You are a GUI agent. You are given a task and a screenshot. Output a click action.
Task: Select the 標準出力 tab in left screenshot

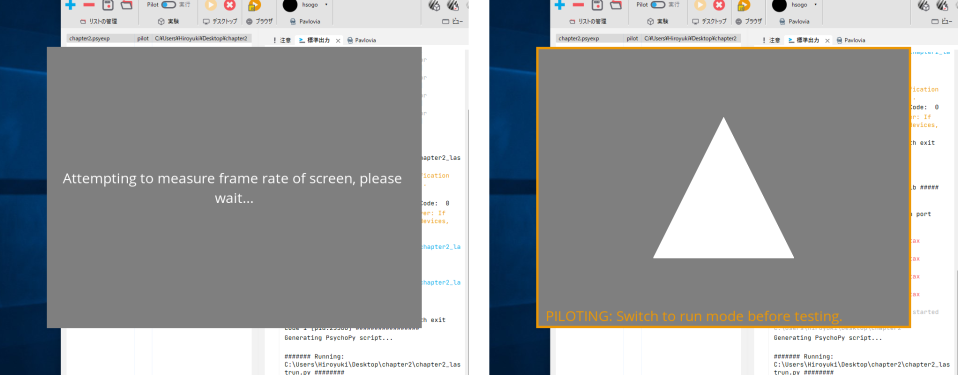click(315, 40)
